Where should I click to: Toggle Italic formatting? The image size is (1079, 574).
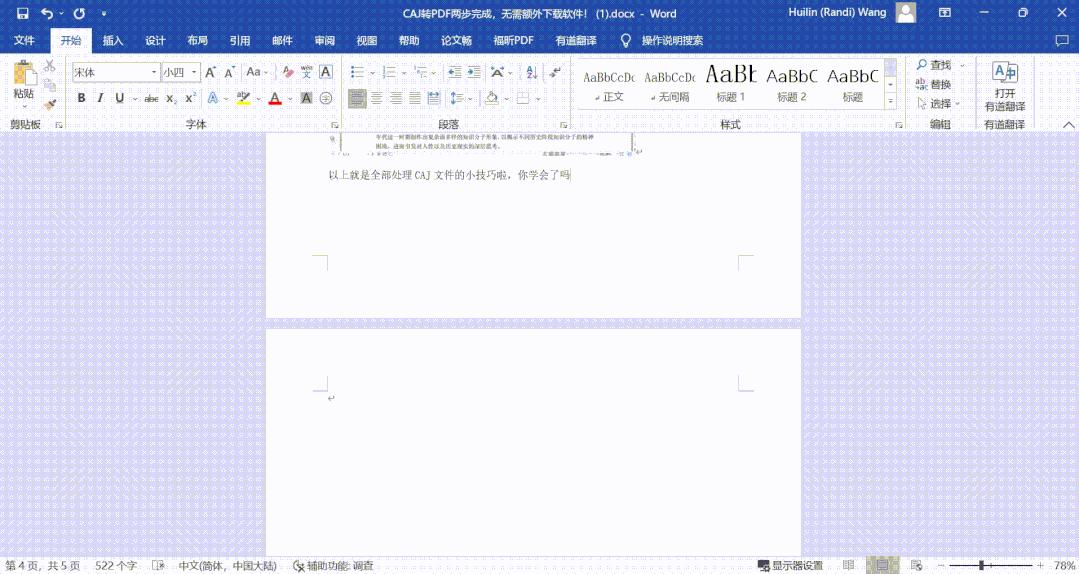(100, 98)
